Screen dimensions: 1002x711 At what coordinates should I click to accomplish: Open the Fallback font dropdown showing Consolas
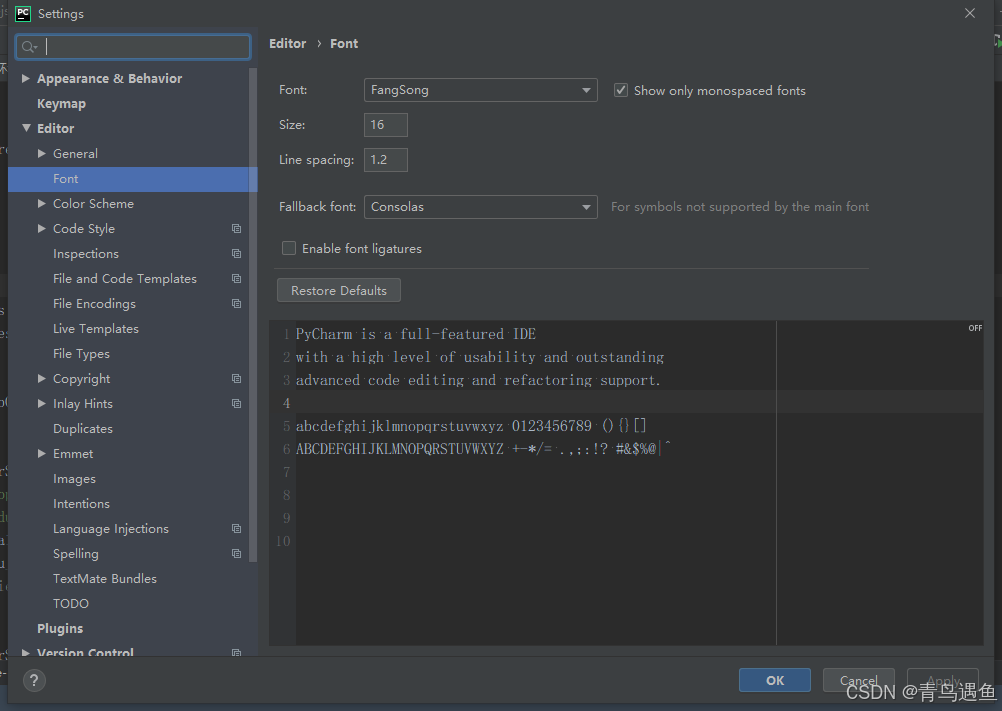481,207
